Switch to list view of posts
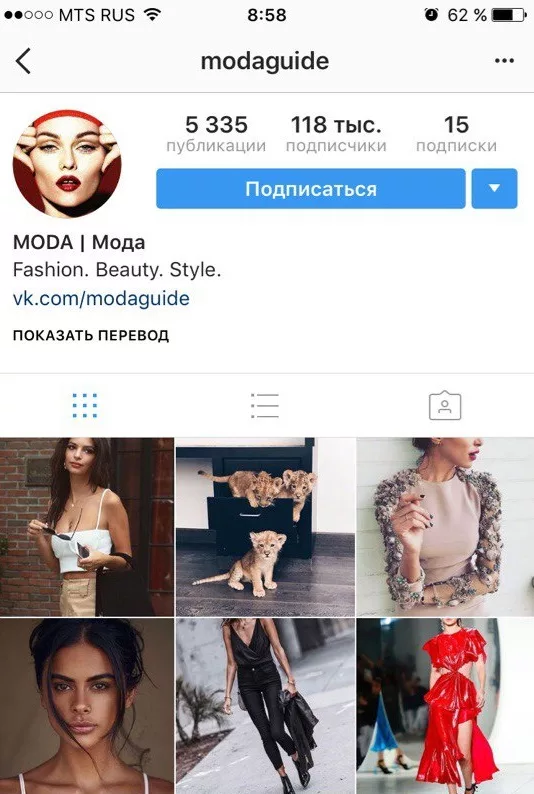 (265, 406)
